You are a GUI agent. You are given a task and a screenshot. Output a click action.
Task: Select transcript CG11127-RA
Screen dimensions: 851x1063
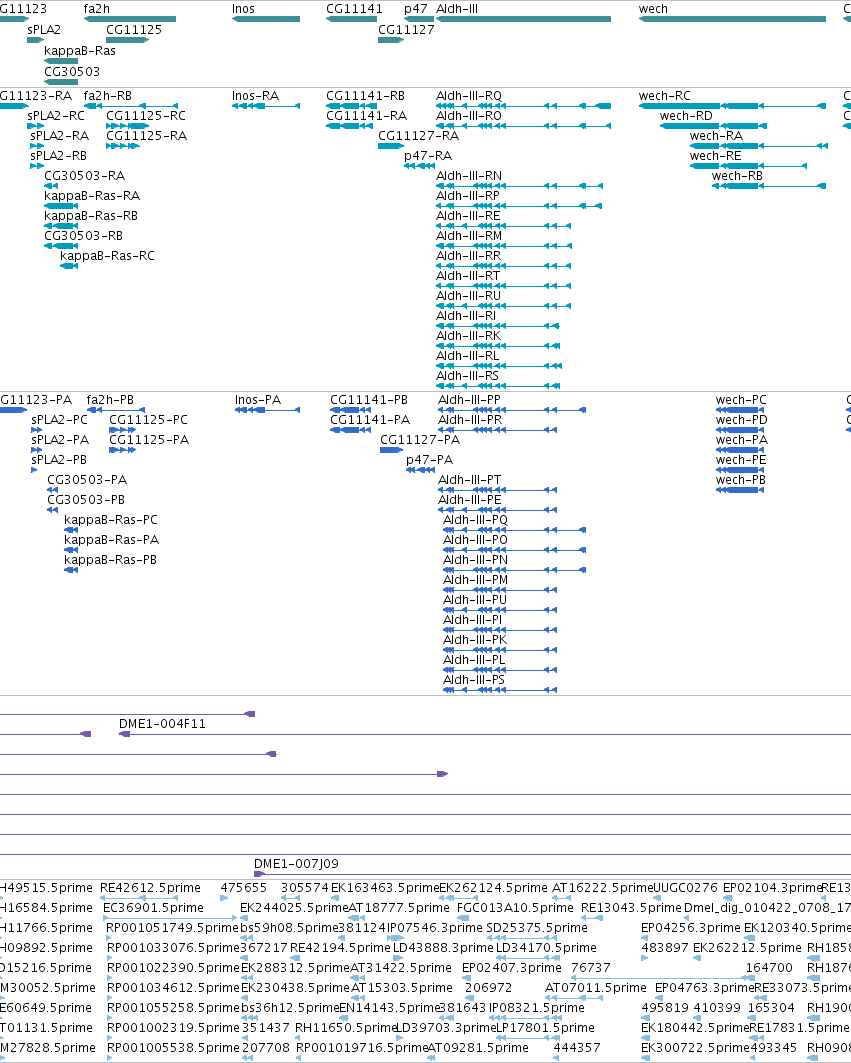coord(418,136)
